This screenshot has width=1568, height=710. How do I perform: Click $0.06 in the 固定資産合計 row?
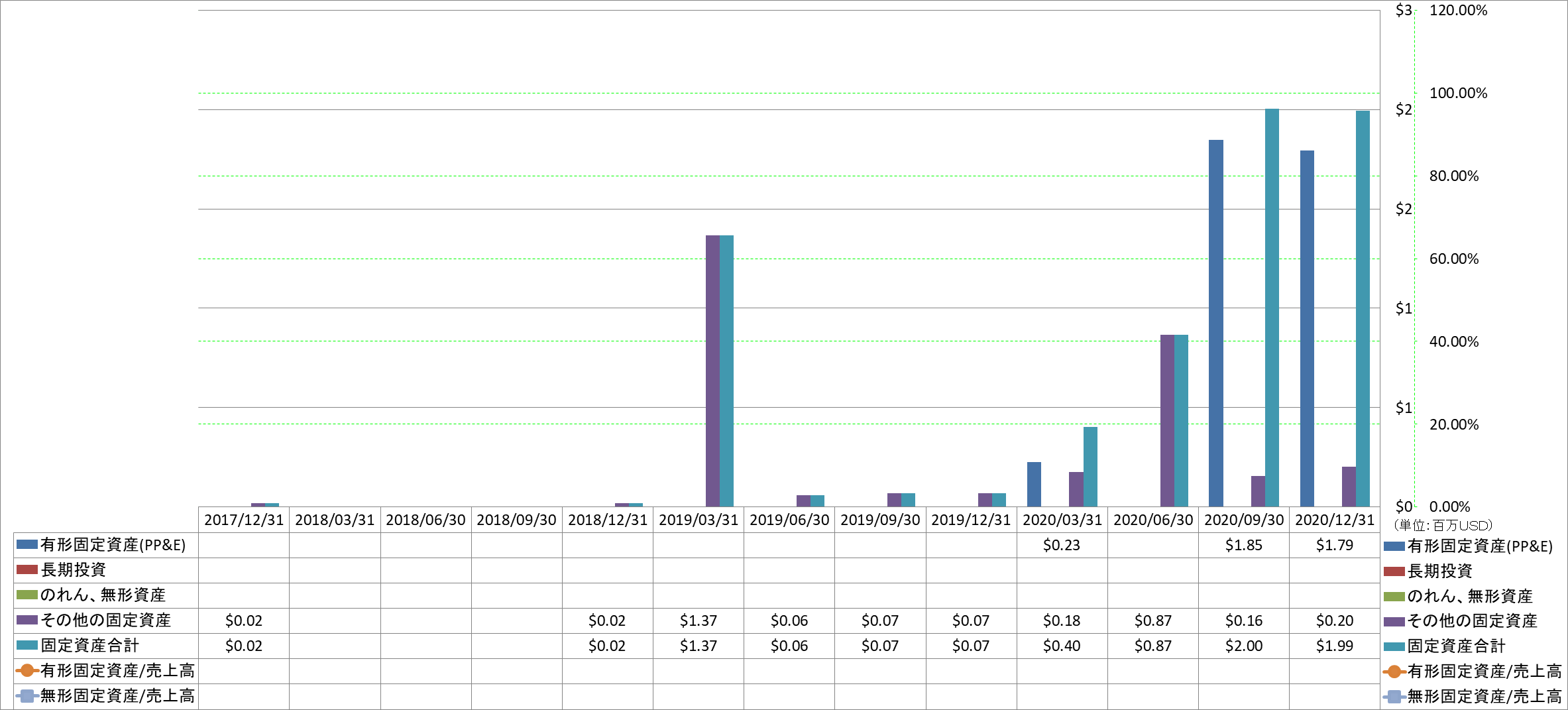[789, 646]
